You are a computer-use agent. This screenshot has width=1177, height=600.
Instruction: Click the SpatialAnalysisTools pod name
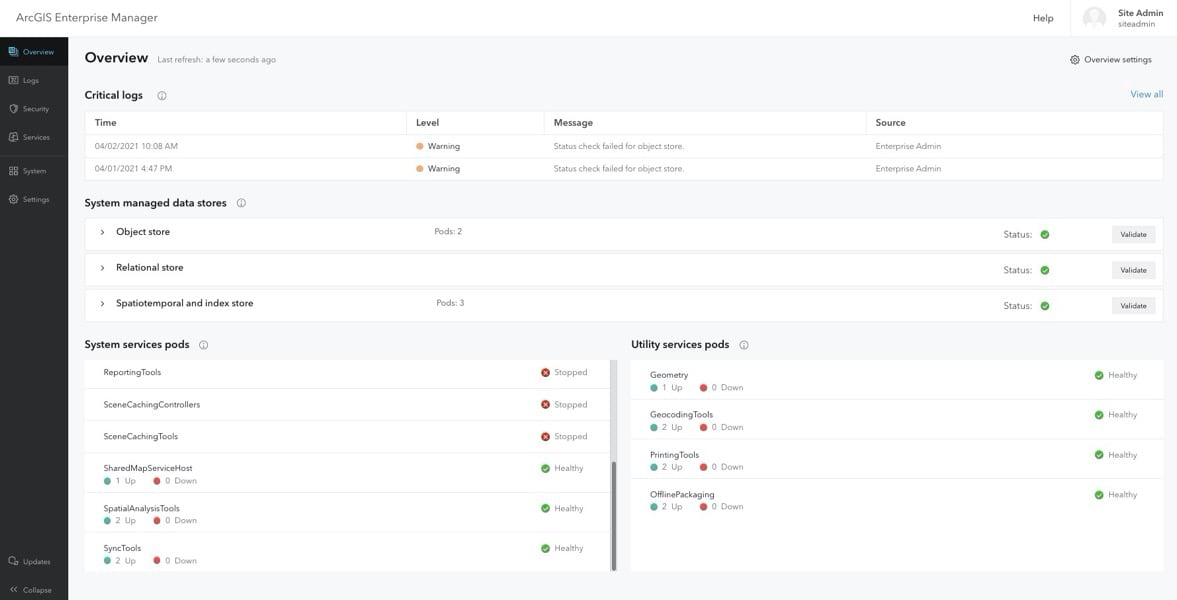142,508
